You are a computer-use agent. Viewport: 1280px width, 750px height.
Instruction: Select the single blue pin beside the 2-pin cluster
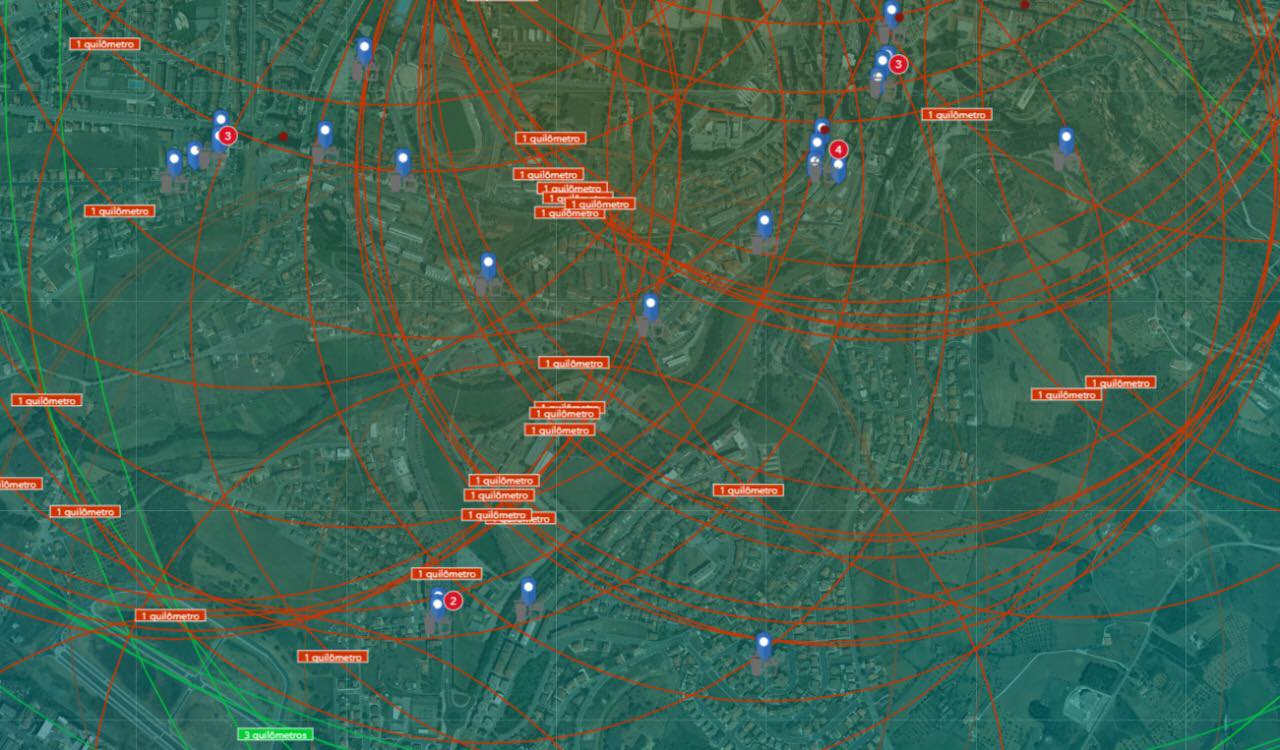coord(528,591)
